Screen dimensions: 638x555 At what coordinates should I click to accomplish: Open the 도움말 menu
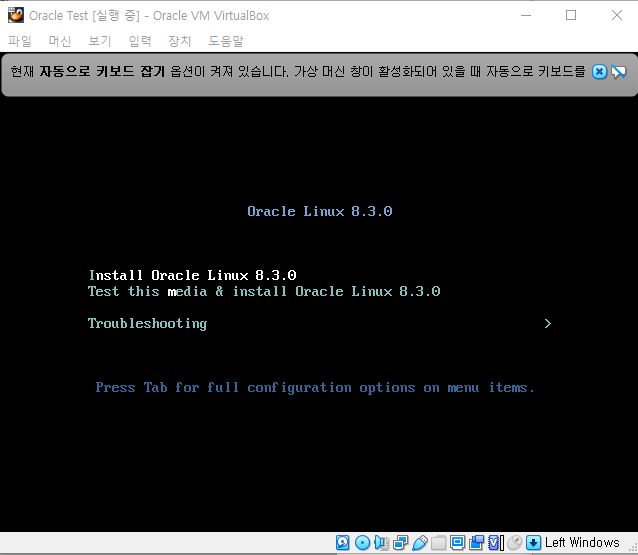click(226, 41)
